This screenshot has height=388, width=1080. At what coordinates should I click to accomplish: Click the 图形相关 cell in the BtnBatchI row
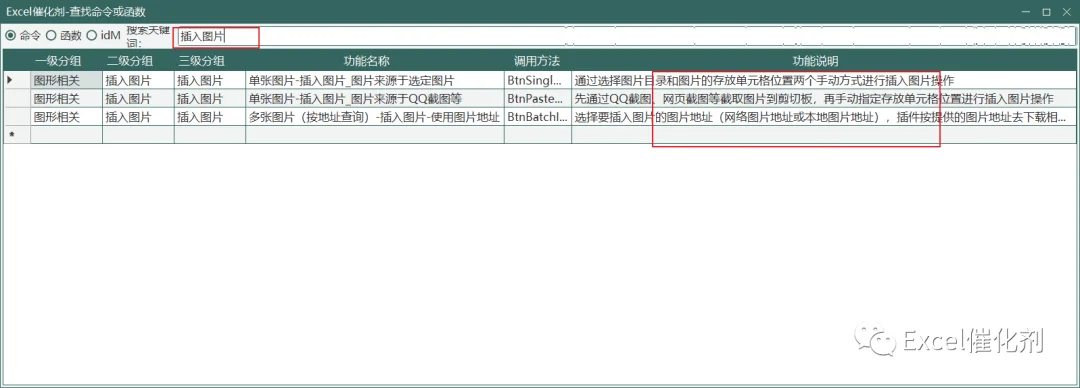tap(67, 116)
